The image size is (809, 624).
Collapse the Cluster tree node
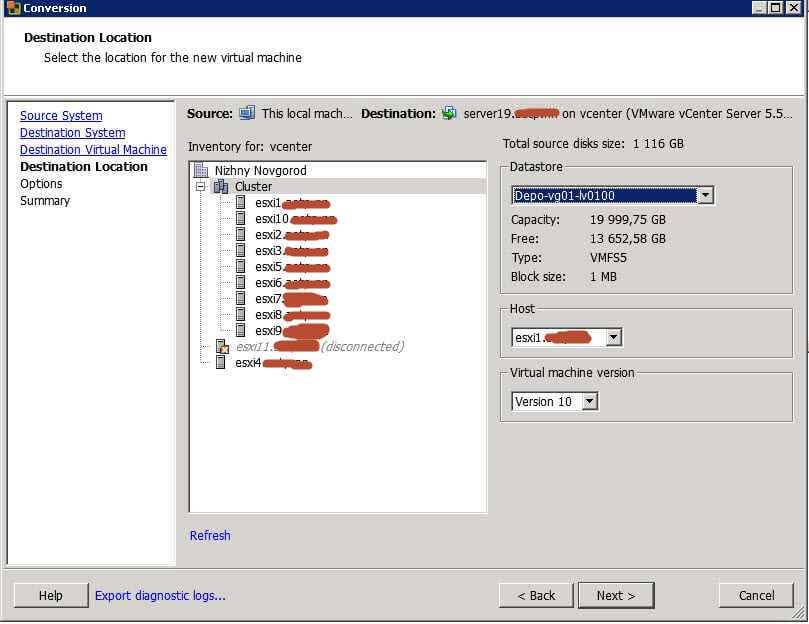click(201, 187)
